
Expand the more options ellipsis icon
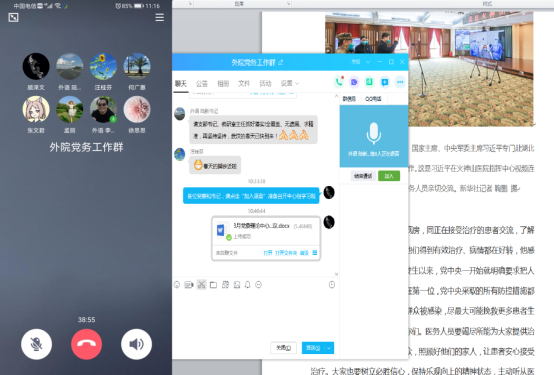pos(400,82)
